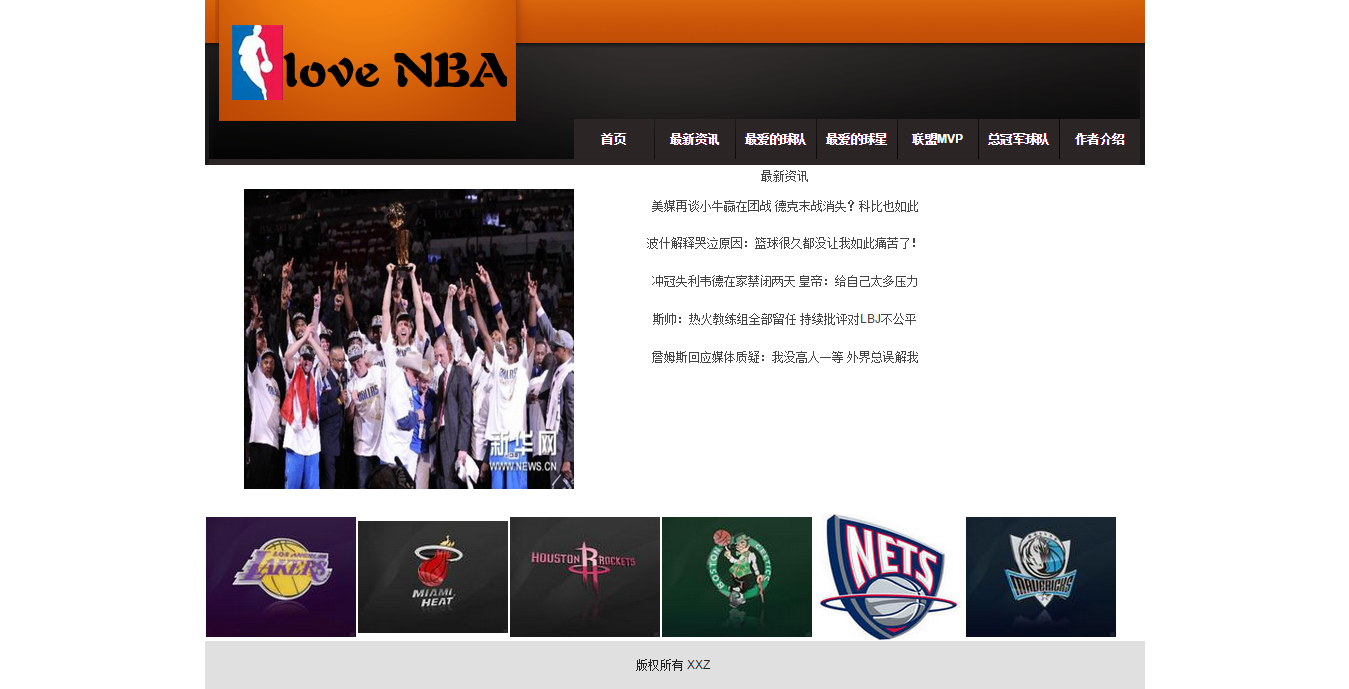Image resolution: width=1349 pixels, height=689 pixels.
Task: Choose the Boston Celtics logo
Action: click(737, 577)
